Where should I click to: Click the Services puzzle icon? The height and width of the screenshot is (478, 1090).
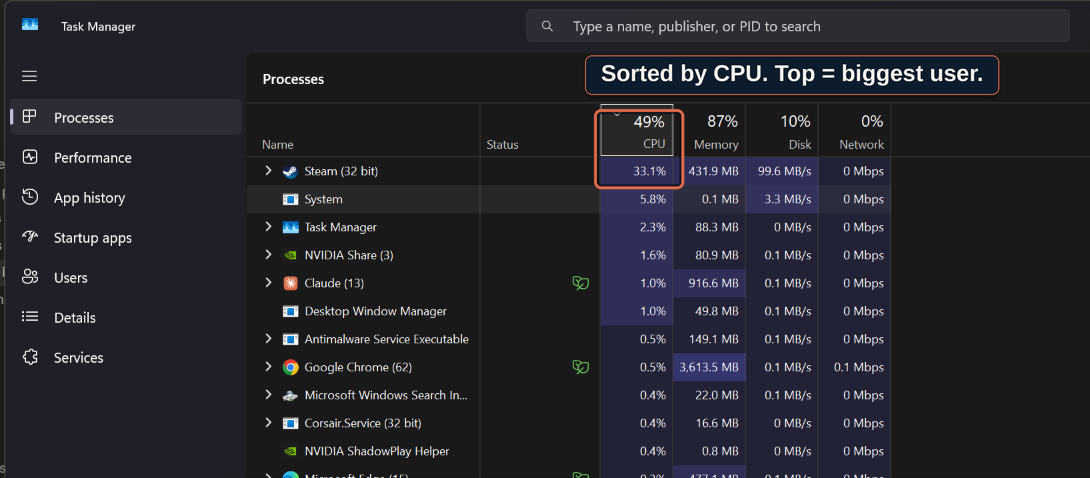29,357
